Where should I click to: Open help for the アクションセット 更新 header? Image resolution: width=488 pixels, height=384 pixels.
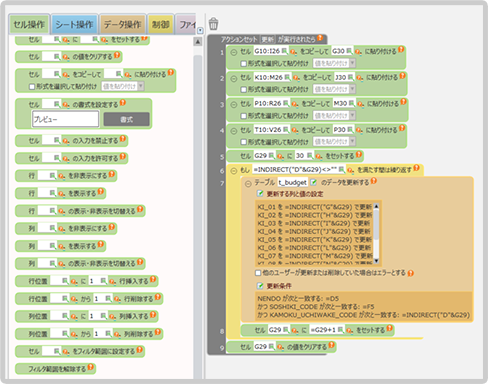[320, 38]
